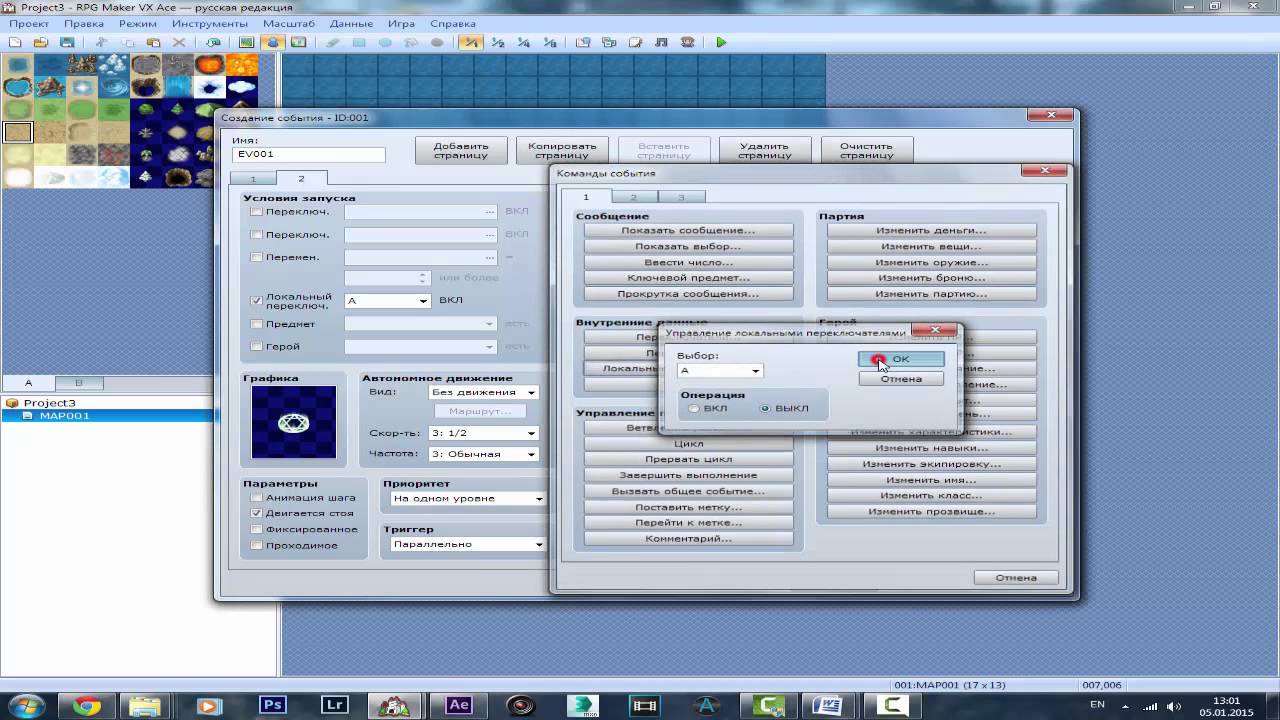The image size is (1280, 720).
Task: Start Playtest with green play icon
Action: coord(721,42)
